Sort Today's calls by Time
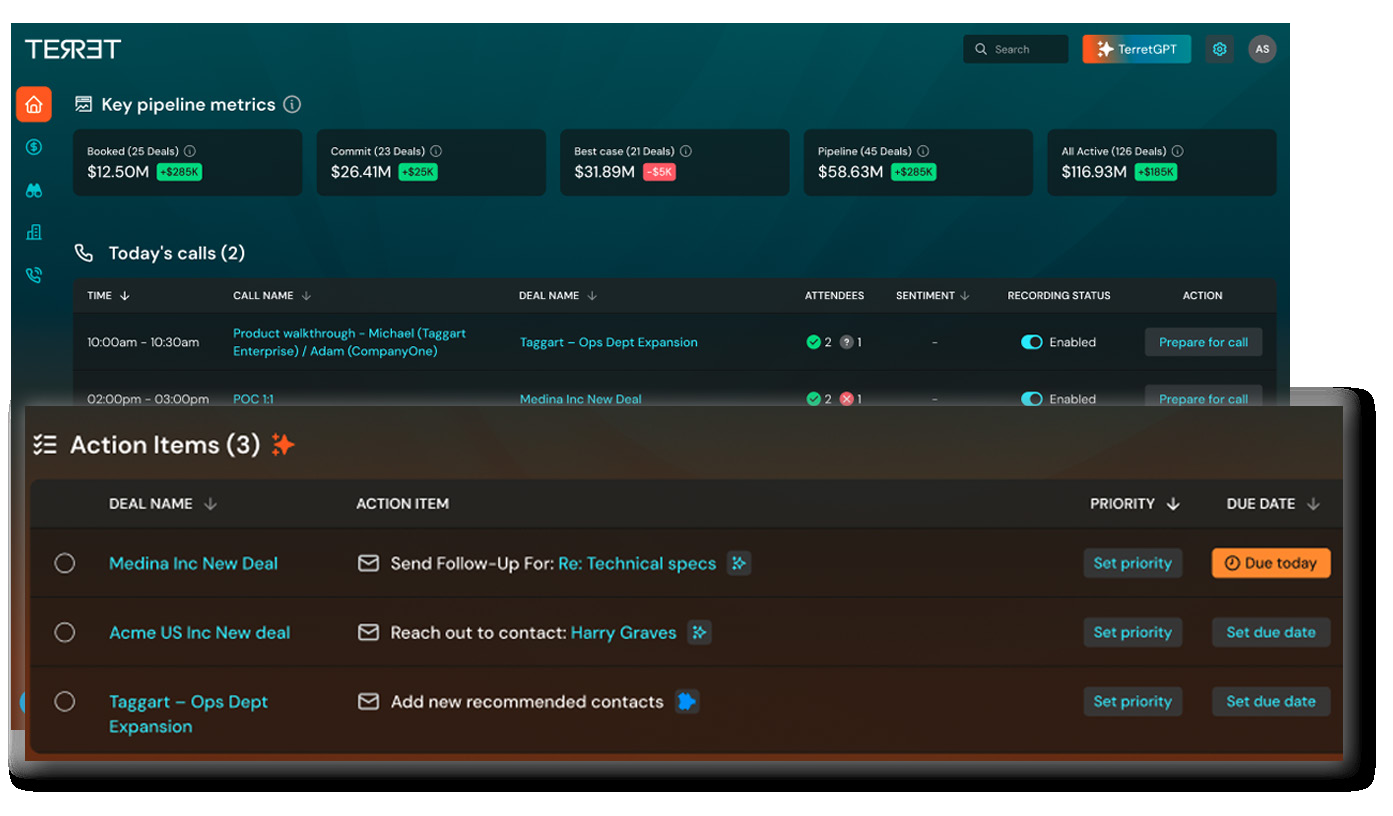The width and height of the screenshot is (1393, 816). click(123, 295)
